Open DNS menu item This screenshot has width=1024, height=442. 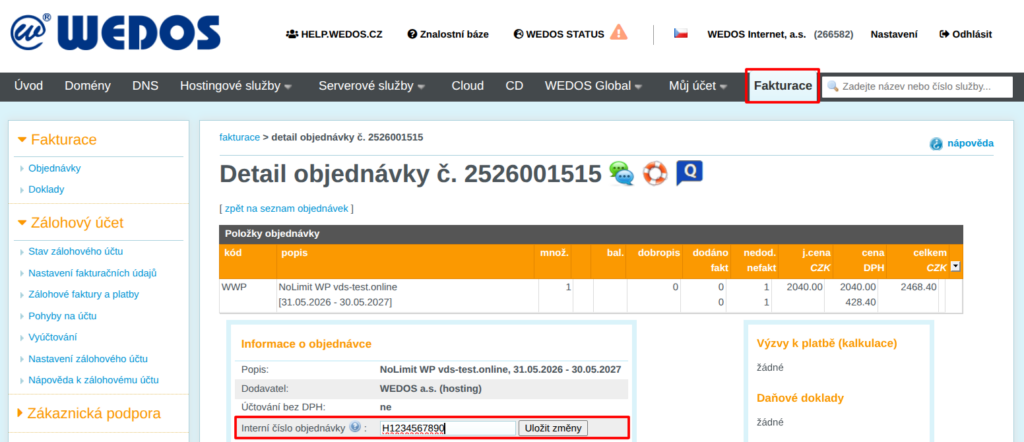pyautogui.click(x=145, y=86)
